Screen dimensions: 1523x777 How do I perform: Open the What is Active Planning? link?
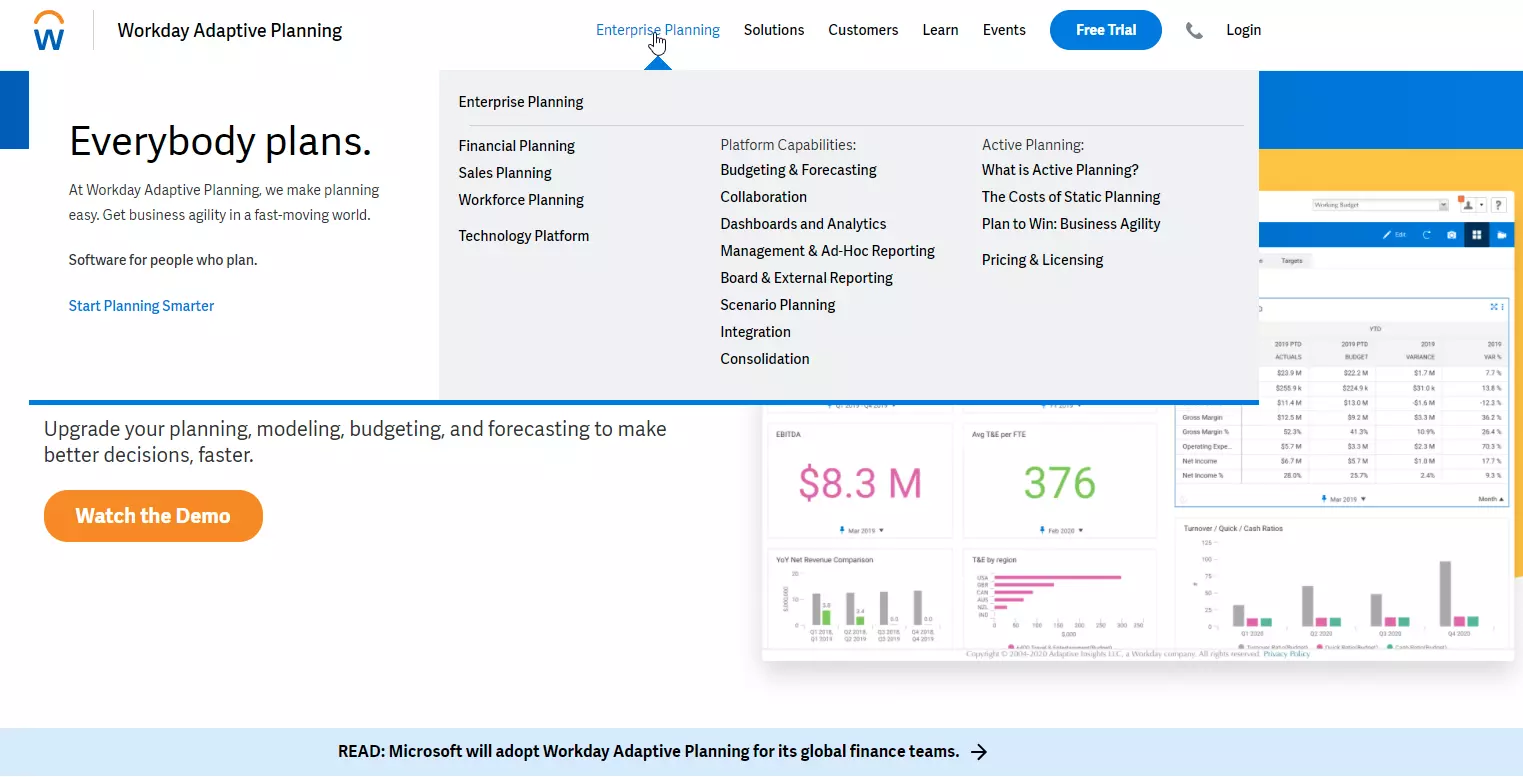(x=1060, y=170)
